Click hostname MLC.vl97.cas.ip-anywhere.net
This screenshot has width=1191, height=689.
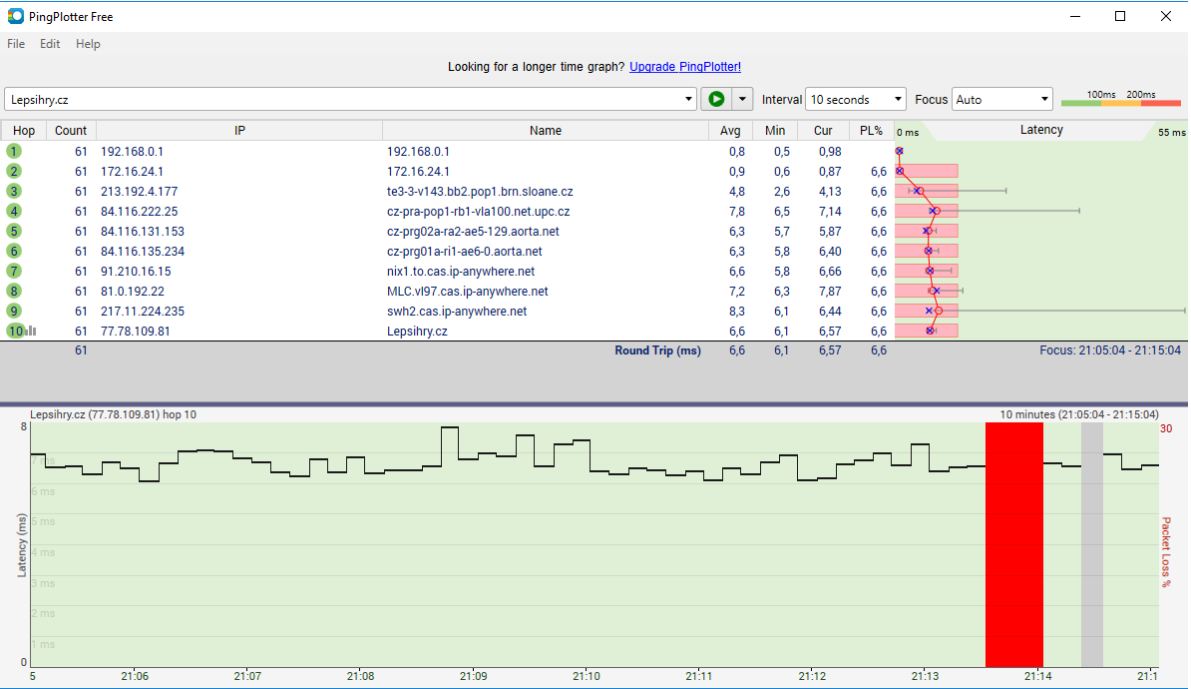[x=467, y=291]
